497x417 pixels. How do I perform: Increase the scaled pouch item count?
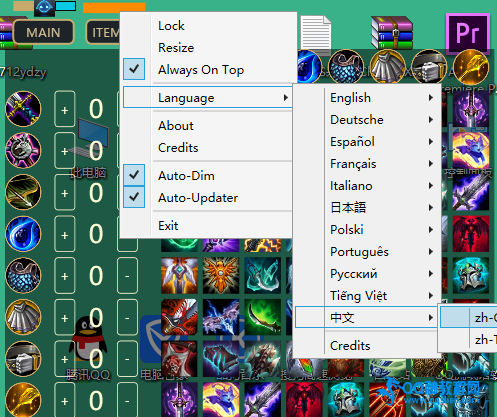point(64,276)
